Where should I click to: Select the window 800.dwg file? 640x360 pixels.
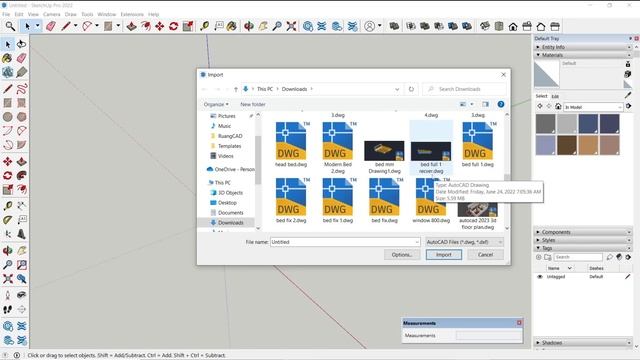431,200
